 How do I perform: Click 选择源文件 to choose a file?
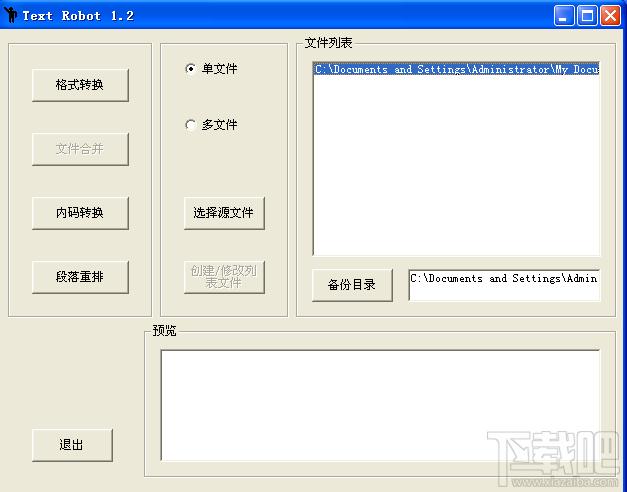pos(223,212)
